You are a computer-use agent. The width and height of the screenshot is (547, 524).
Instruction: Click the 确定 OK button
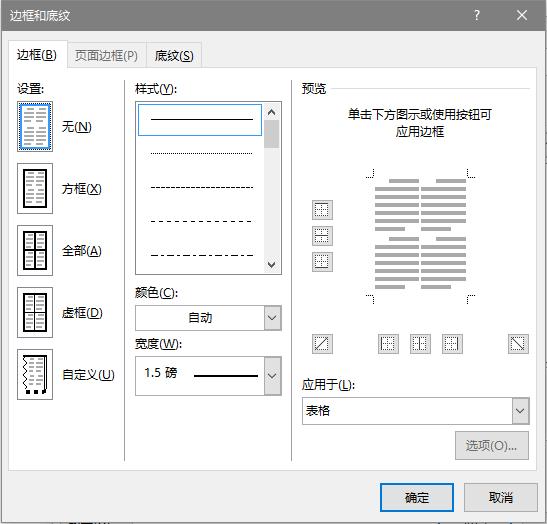pyautogui.click(x=417, y=497)
